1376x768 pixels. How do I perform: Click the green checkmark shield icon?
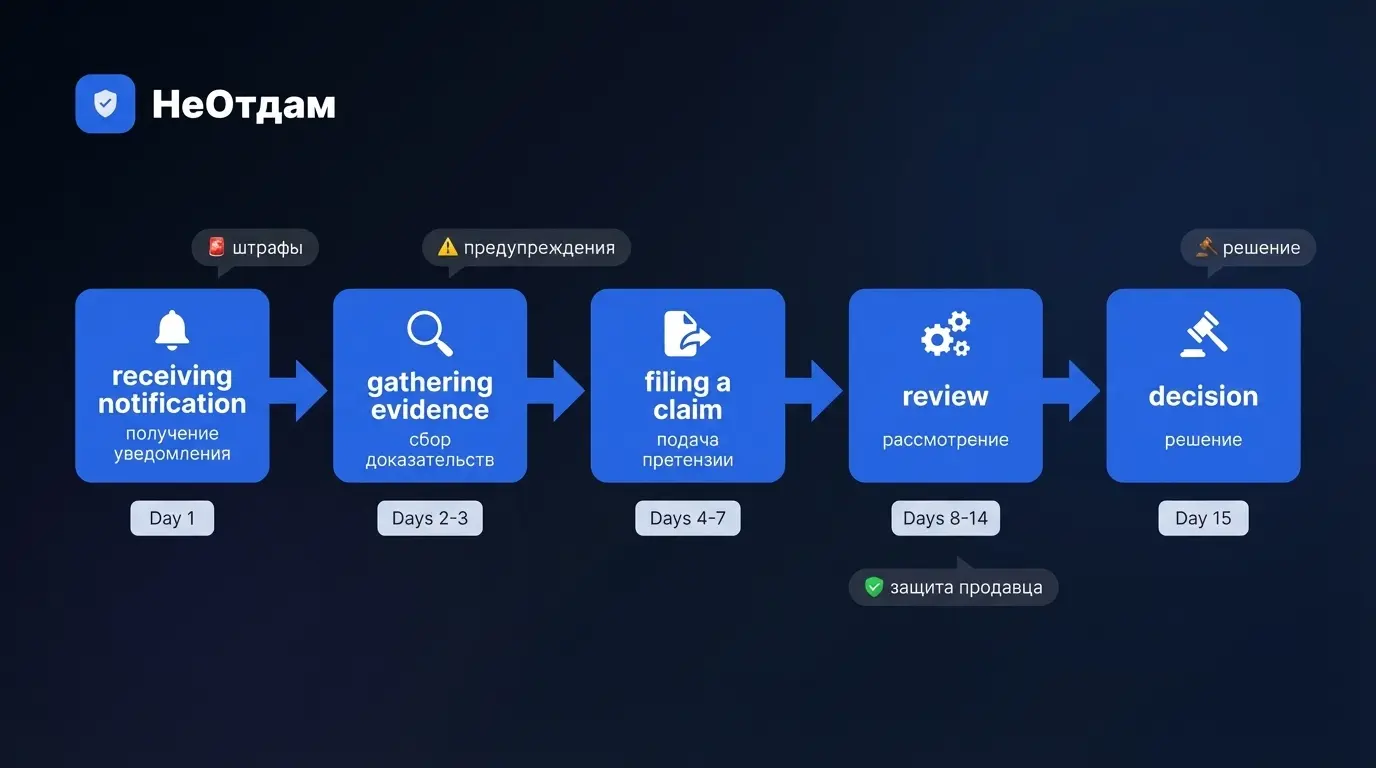point(874,587)
